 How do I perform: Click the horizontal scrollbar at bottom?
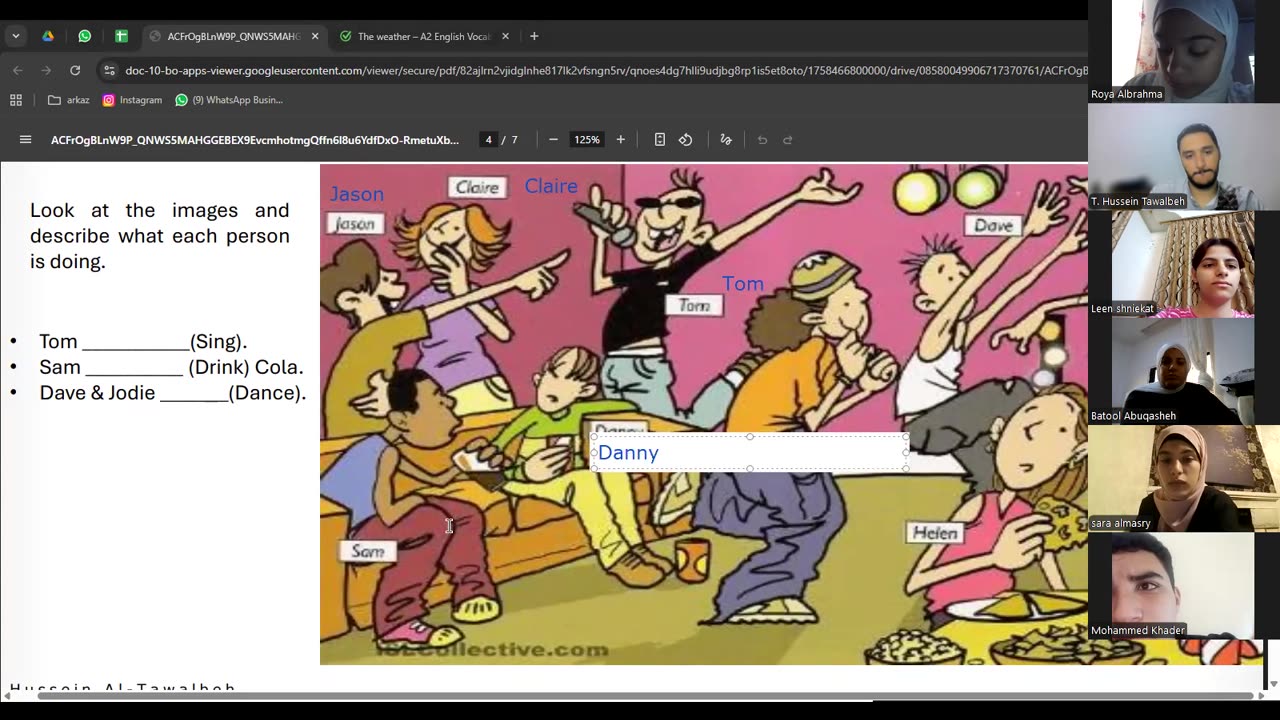(x=646, y=695)
